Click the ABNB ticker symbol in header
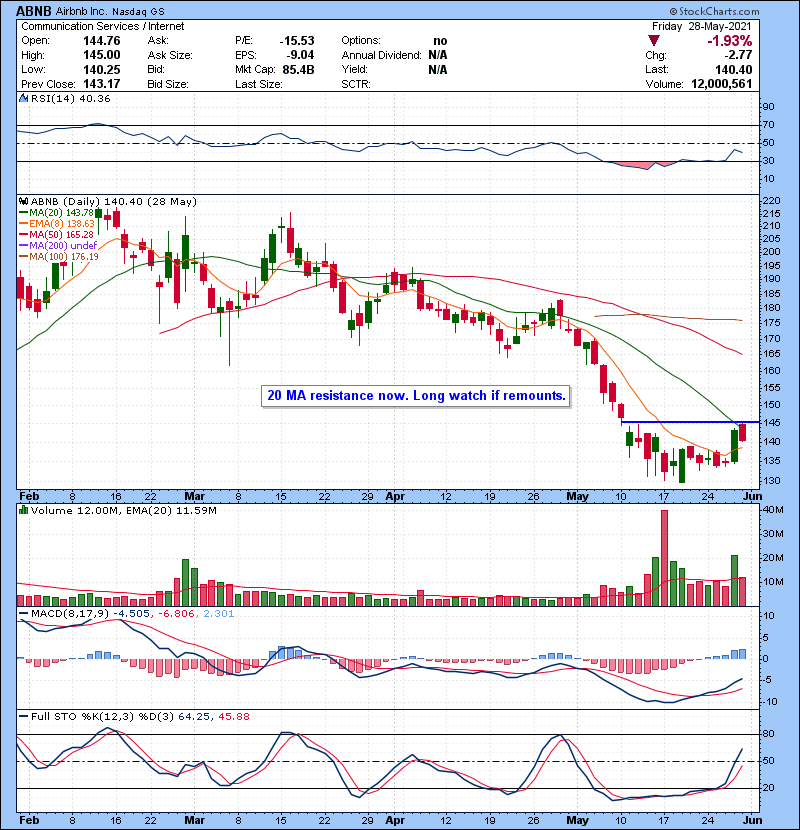Image resolution: width=800 pixels, height=830 pixels. coord(34,11)
